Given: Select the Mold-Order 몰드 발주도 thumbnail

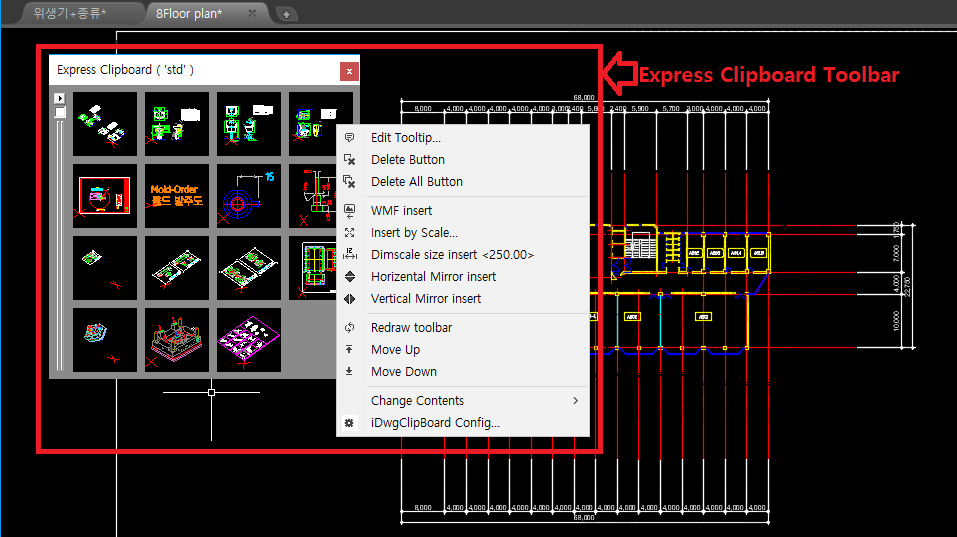Looking at the screenshot, I should [177, 196].
